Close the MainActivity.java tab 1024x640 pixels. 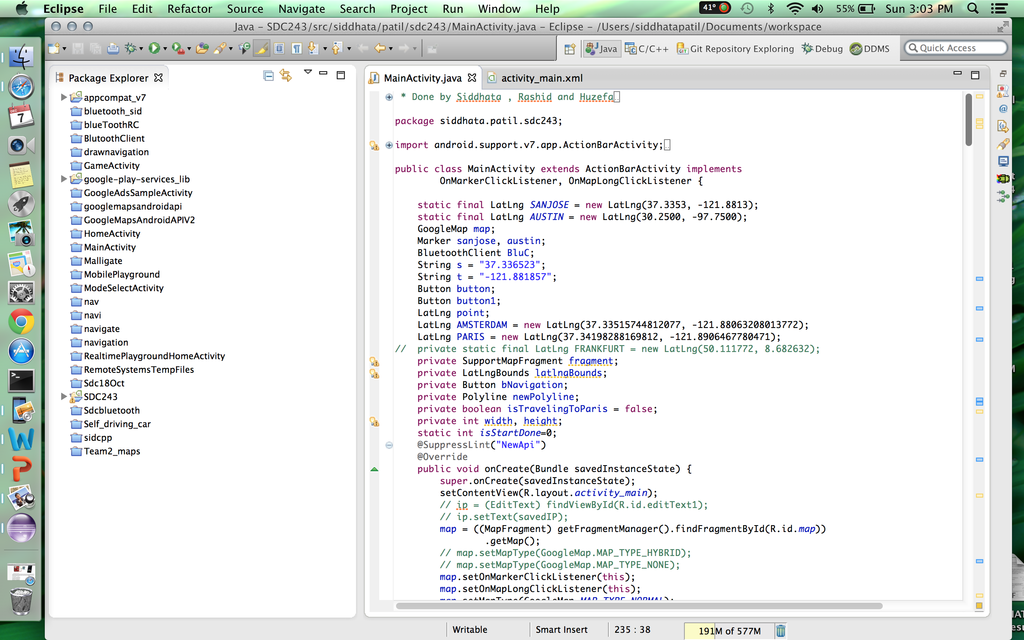(x=472, y=78)
